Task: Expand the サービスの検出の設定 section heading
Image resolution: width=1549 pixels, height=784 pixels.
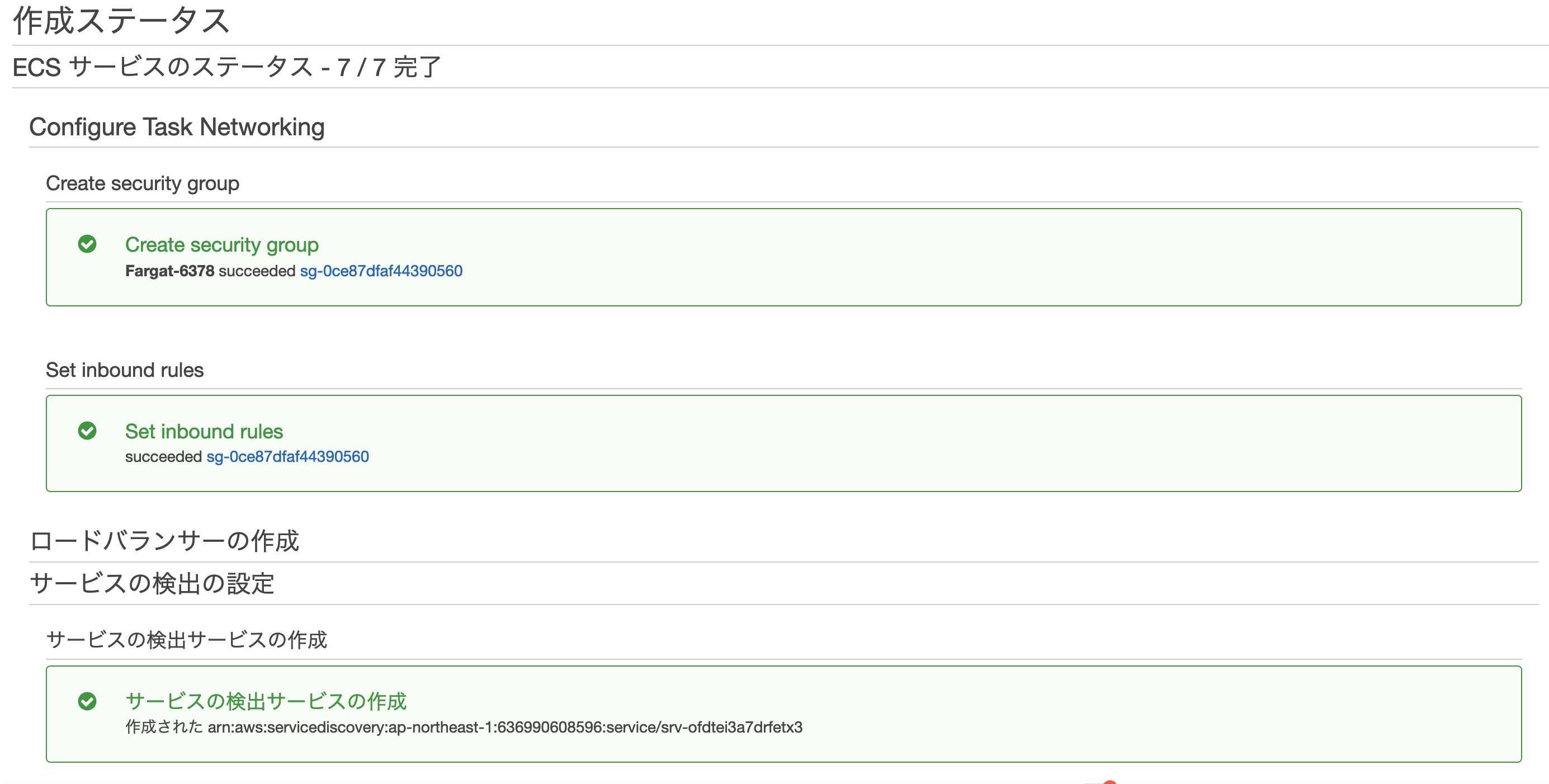Action: click(152, 583)
